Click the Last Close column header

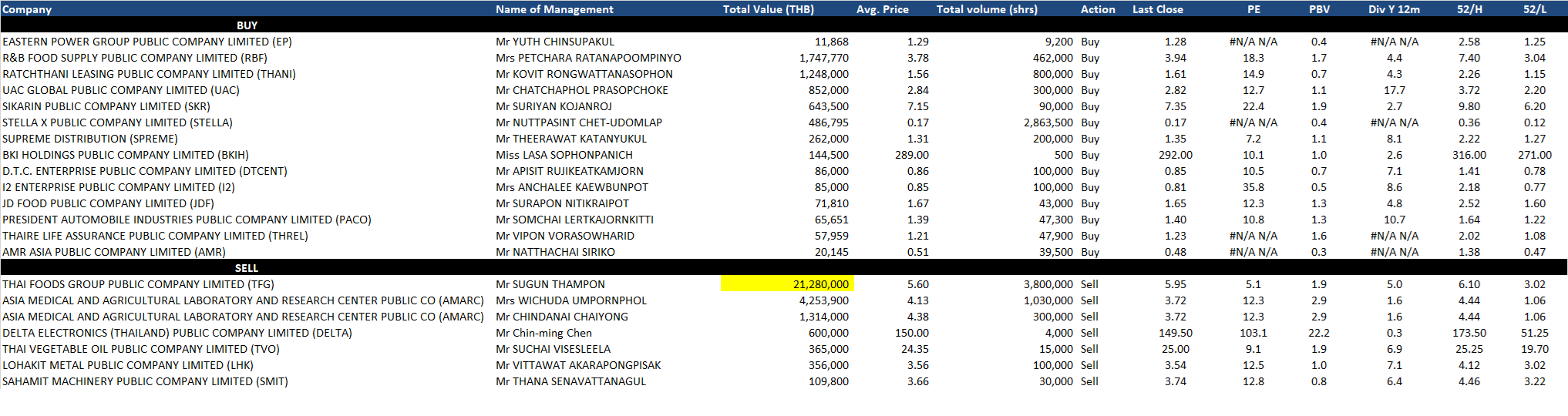click(x=1157, y=9)
